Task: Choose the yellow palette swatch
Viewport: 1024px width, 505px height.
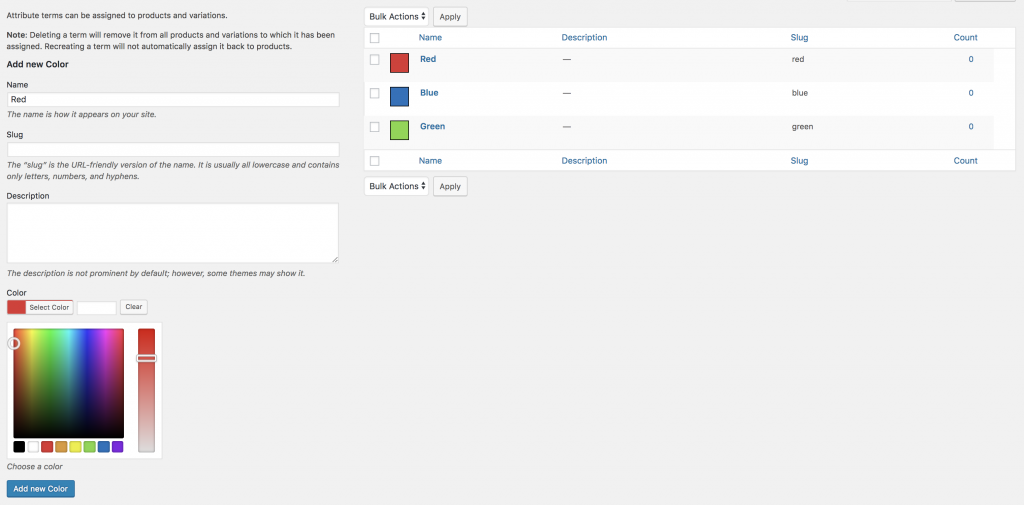Action: tap(75, 447)
